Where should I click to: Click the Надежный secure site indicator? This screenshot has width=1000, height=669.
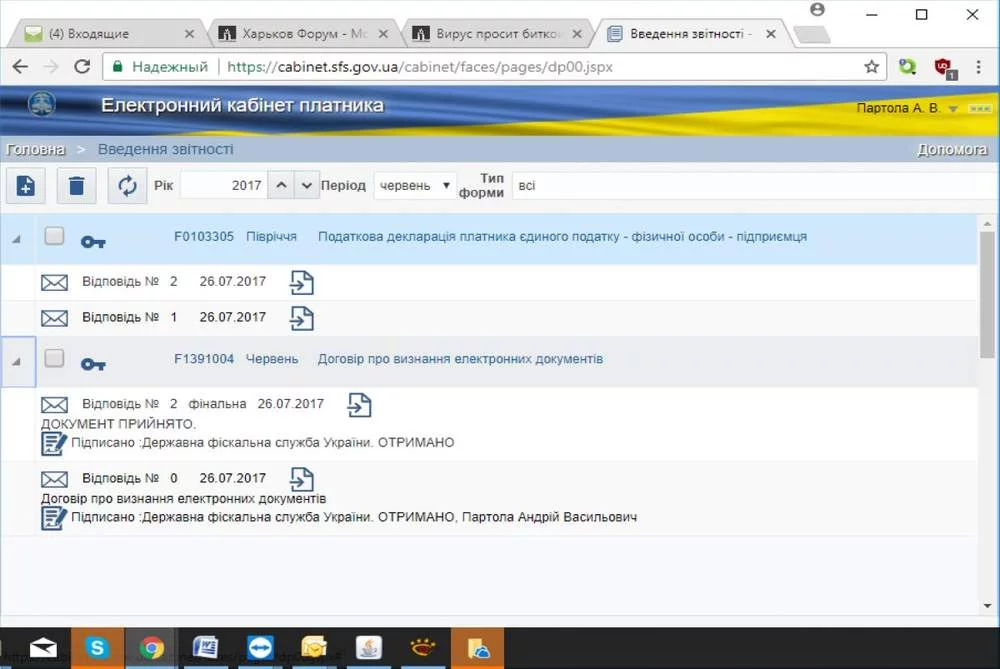tap(160, 67)
